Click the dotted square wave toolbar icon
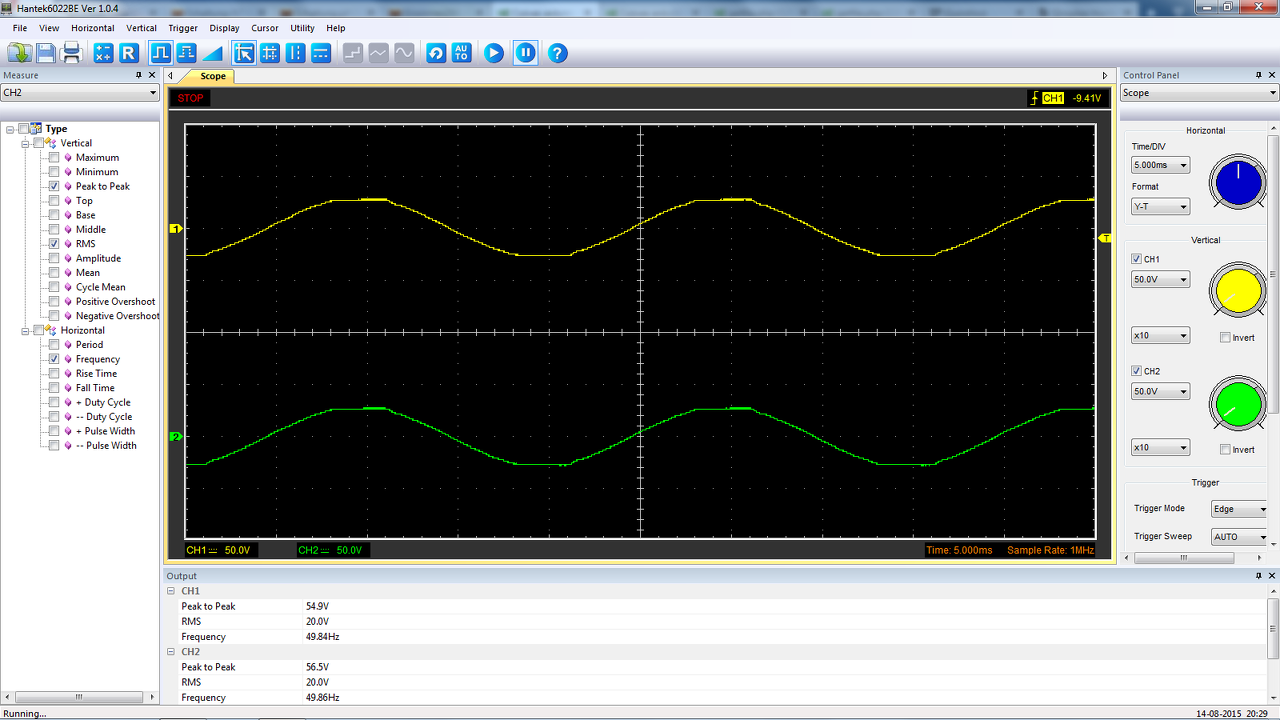 click(187, 53)
